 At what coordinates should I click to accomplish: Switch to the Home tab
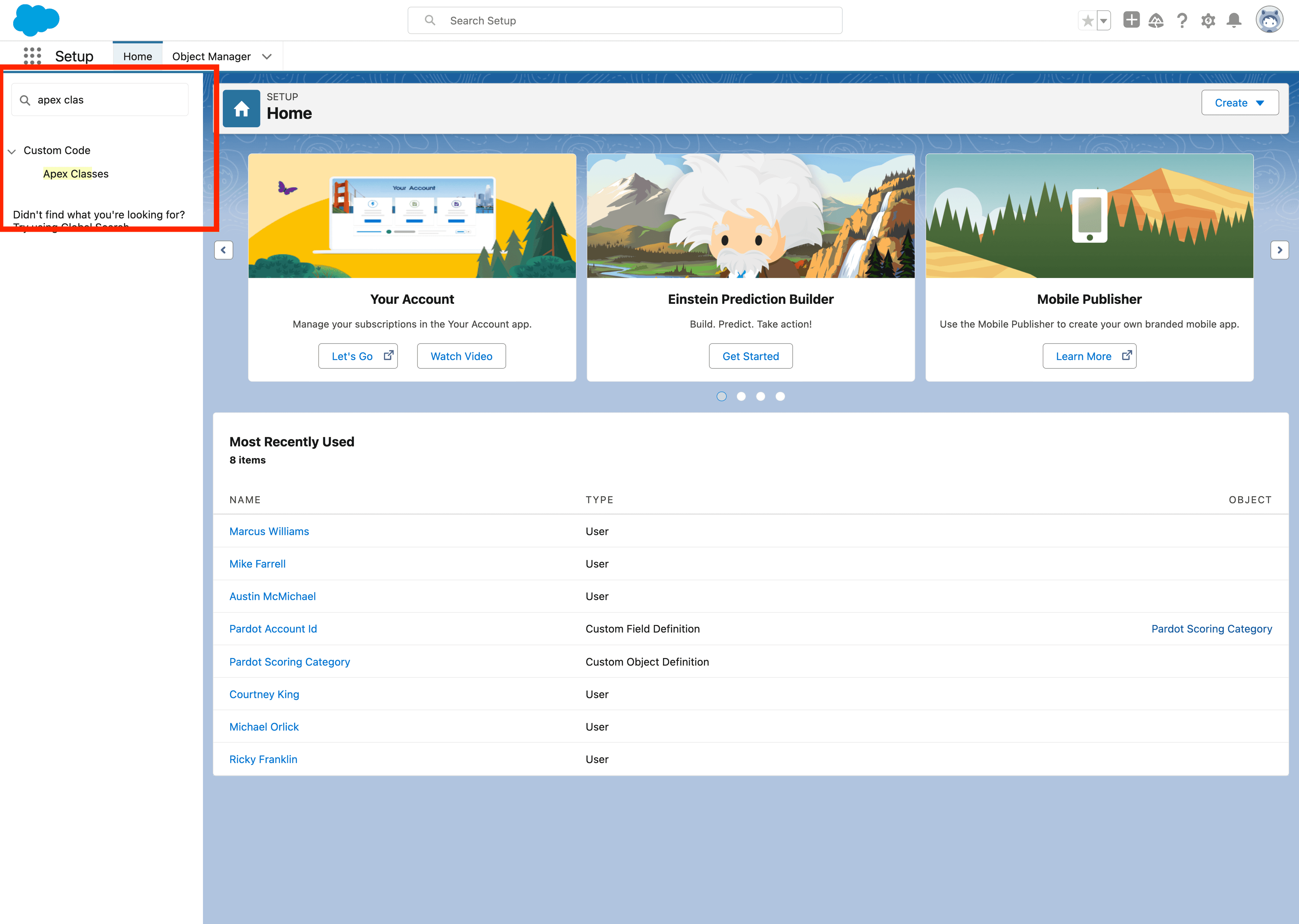point(138,56)
